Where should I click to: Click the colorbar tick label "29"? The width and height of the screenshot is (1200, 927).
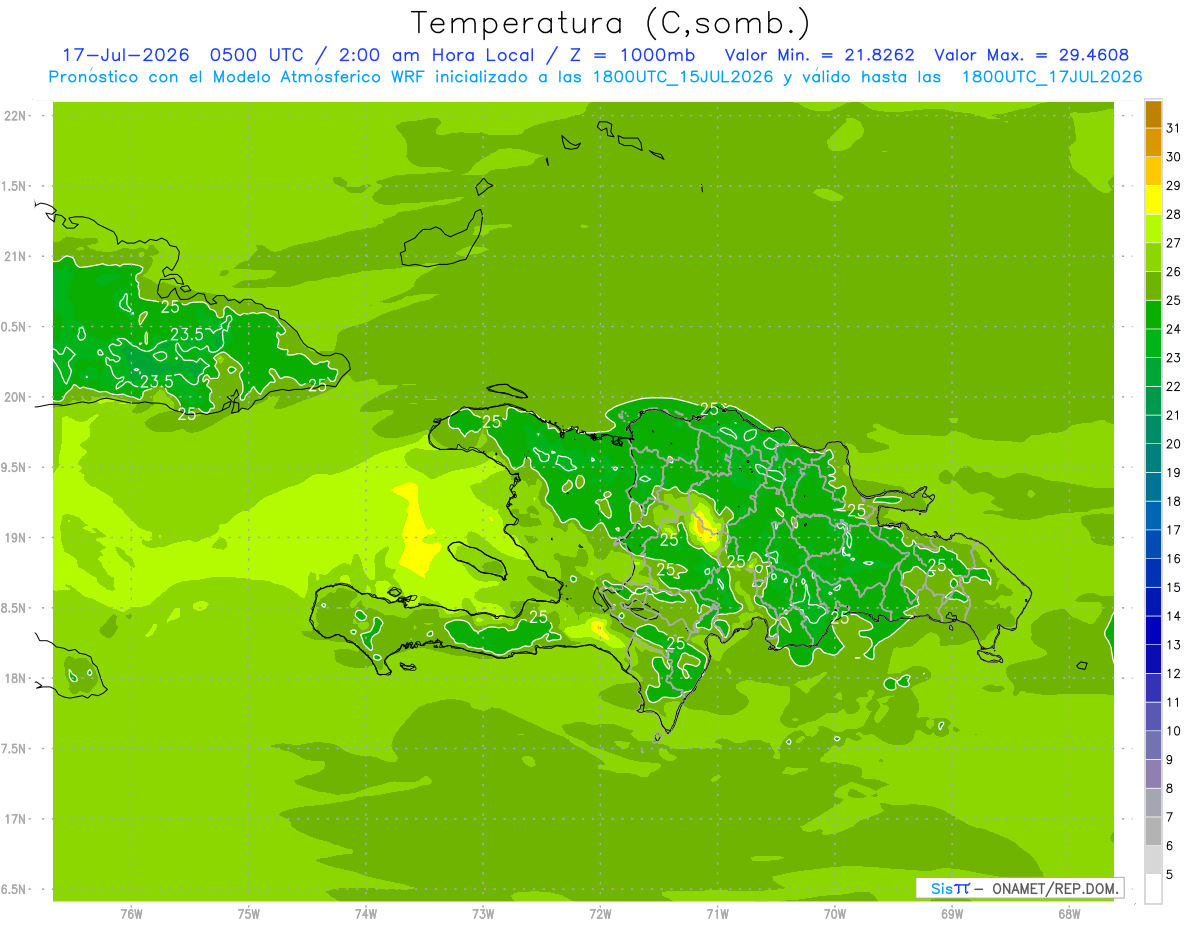[x=1173, y=185]
